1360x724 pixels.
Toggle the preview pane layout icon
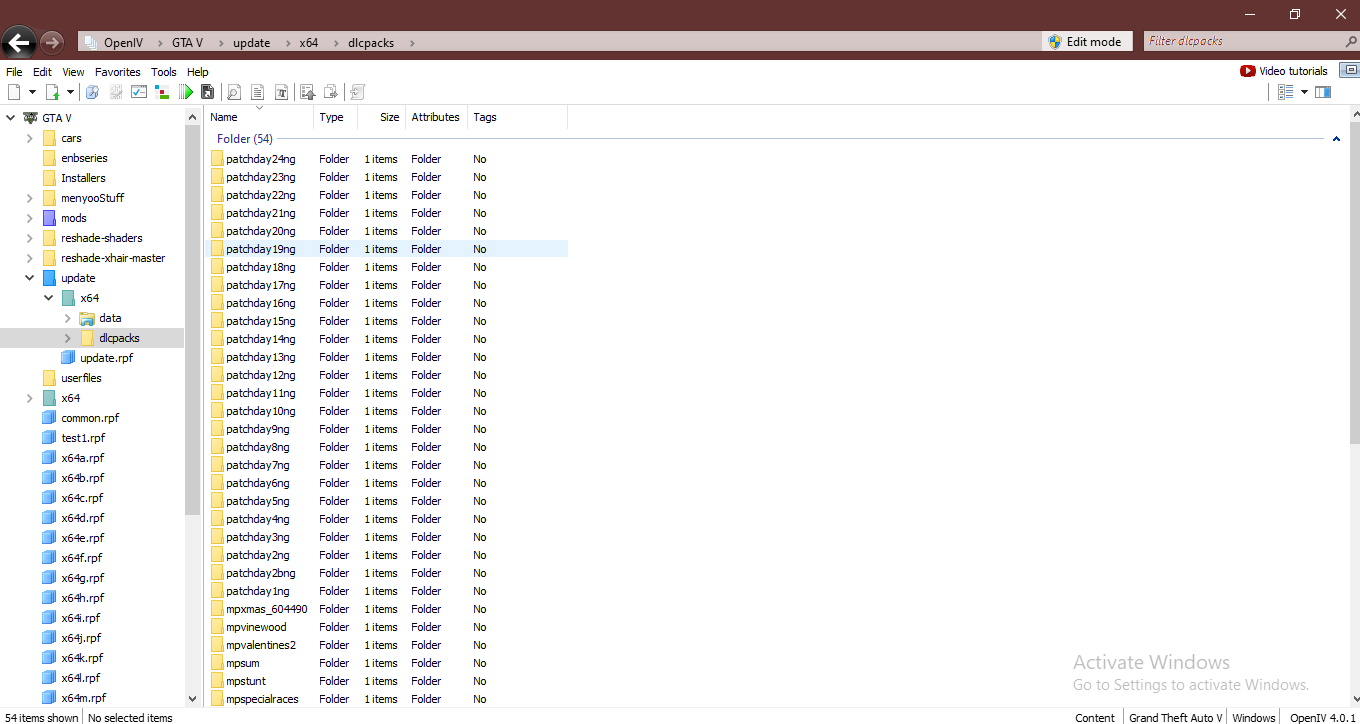(x=1323, y=92)
